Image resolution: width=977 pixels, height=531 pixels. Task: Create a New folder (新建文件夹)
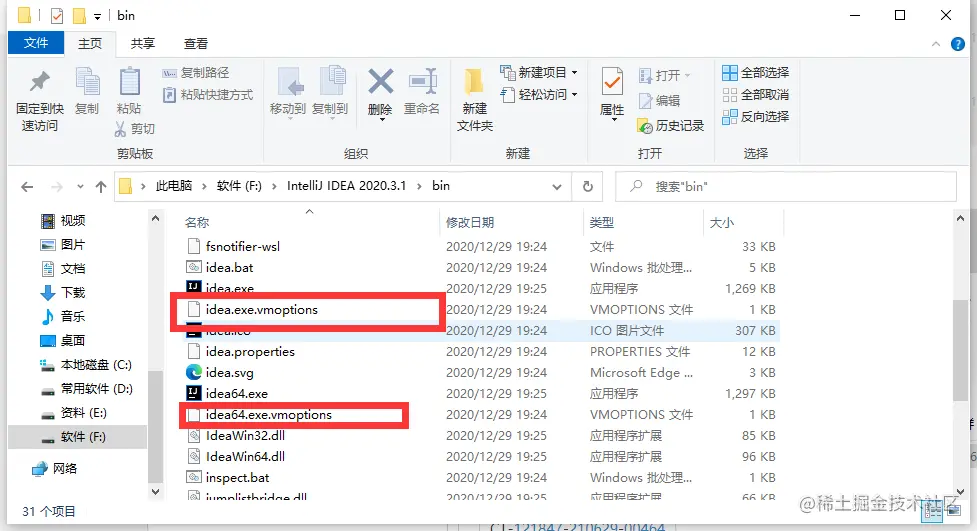pyautogui.click(x=475, y=100)
